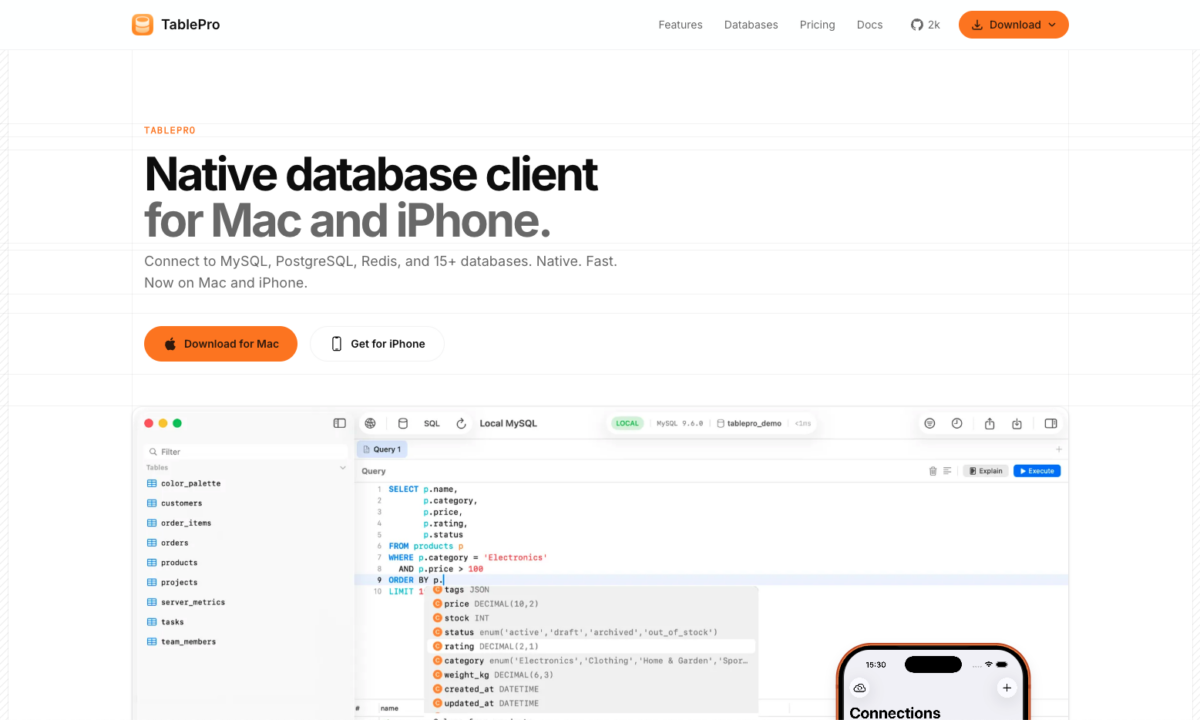This screenshot has height=720, width=1200.
Task: Choose the status enum suggestion
Action: coord(592,632)
